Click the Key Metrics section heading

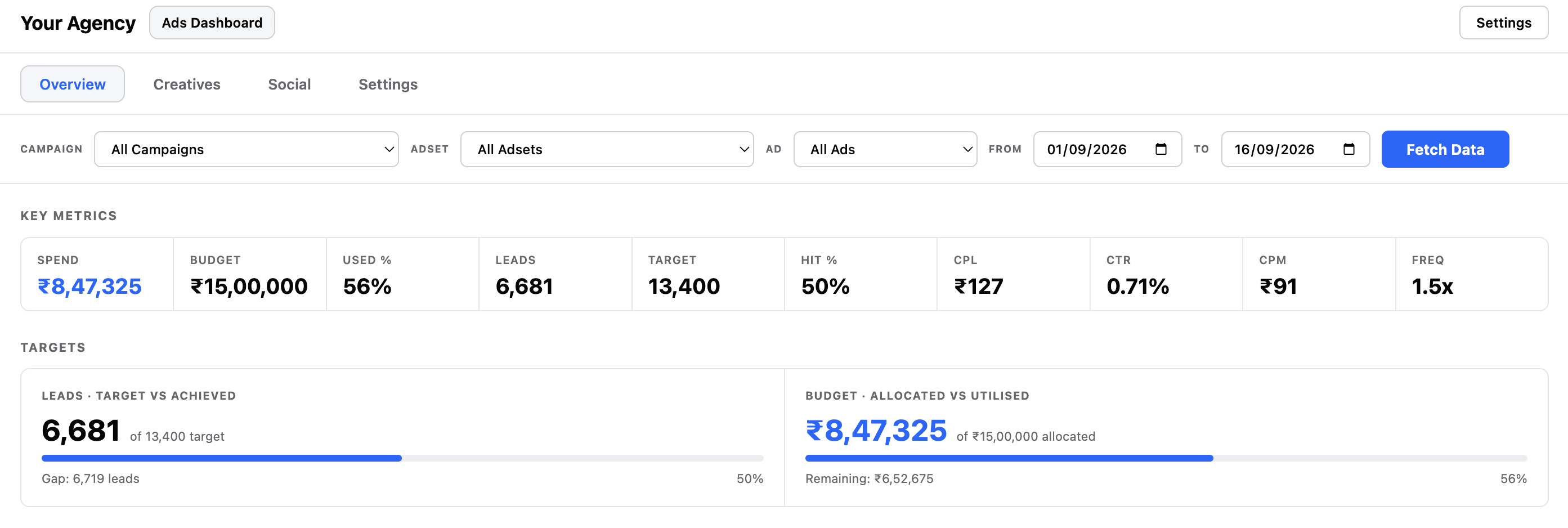(x=69, y=216)
